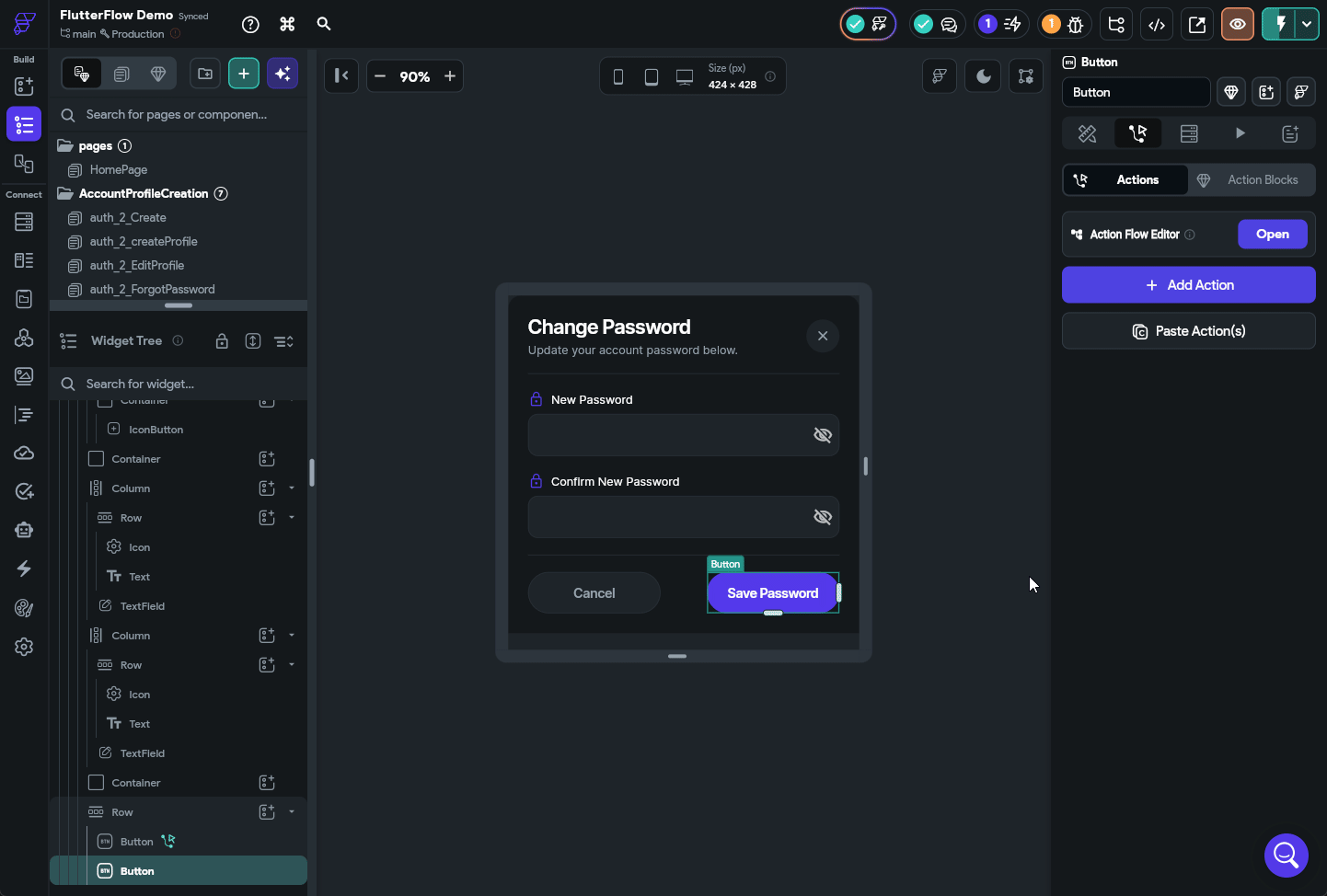1327x896 pixels.
Task: Toggle New Password visibility eye icon
Action: click(823, 435)
